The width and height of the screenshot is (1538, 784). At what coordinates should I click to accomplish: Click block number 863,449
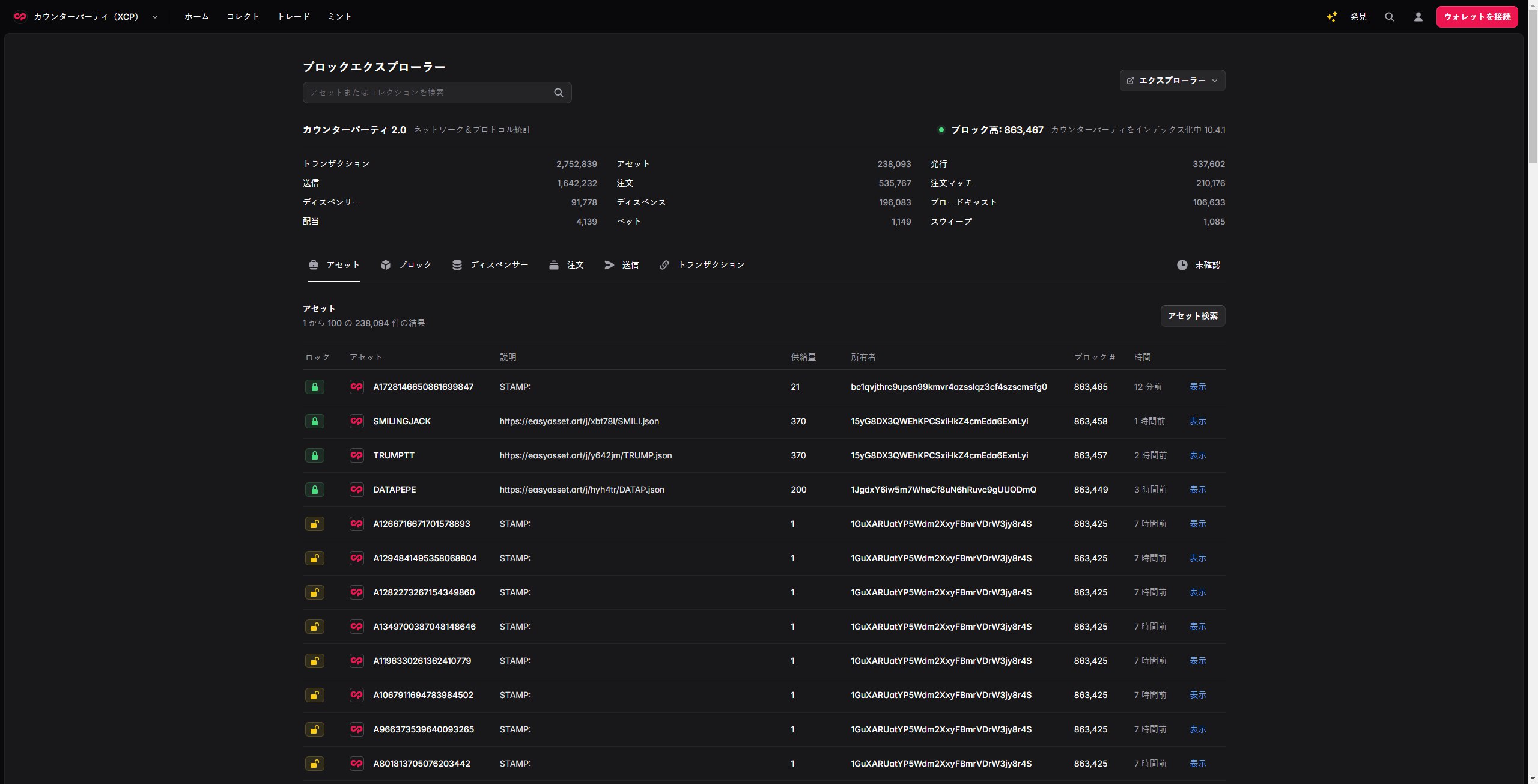1090,490
